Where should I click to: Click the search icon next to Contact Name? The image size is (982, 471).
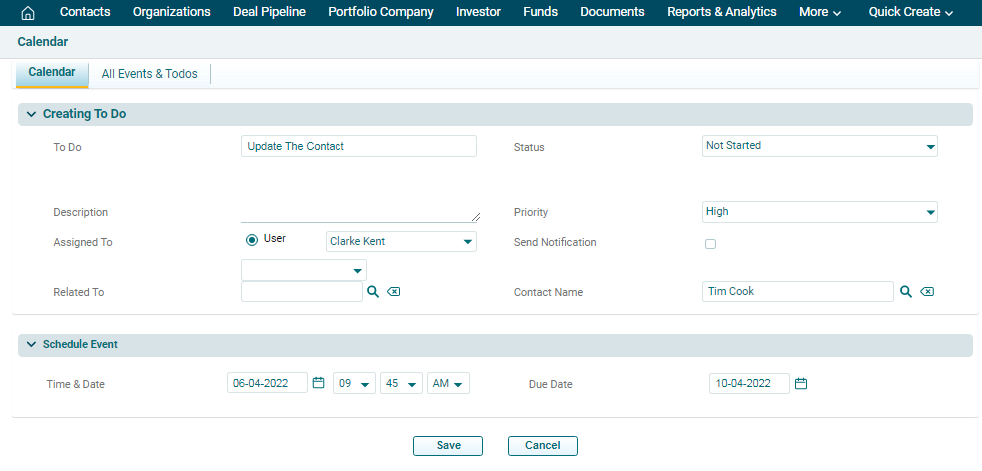[x=905, y=291]
